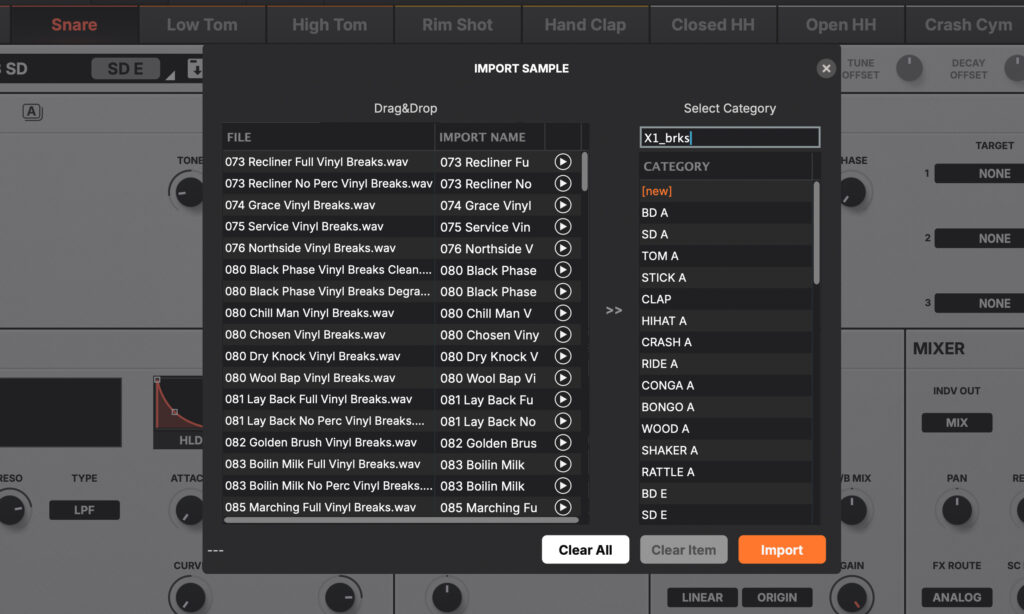Image resolution: width=1024 pixels, height=614 pixels.
Task: Open the LPF filter type dropdown
Action: (x=84, y=510)
